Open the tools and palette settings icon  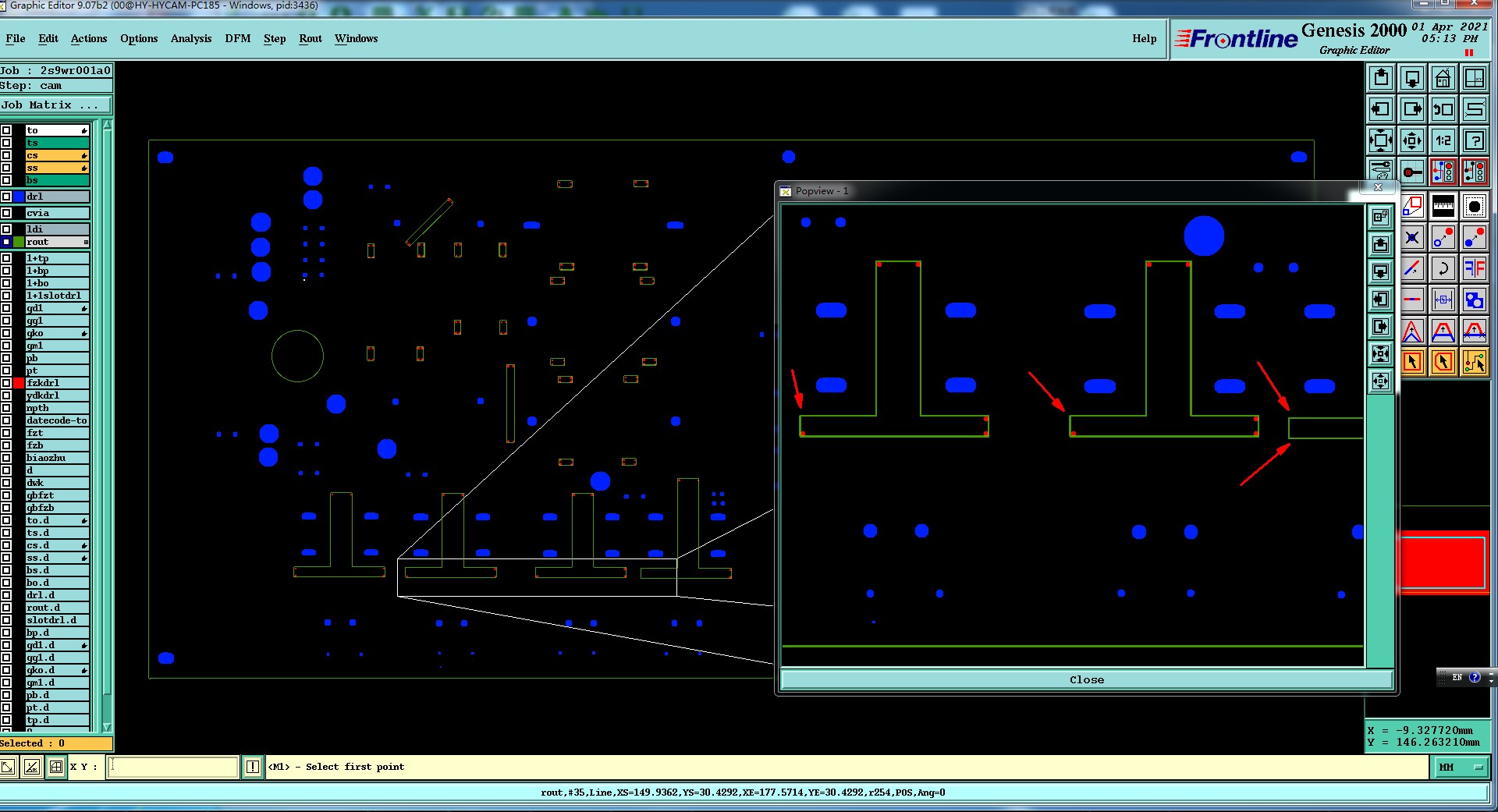tap(1381, 170)
